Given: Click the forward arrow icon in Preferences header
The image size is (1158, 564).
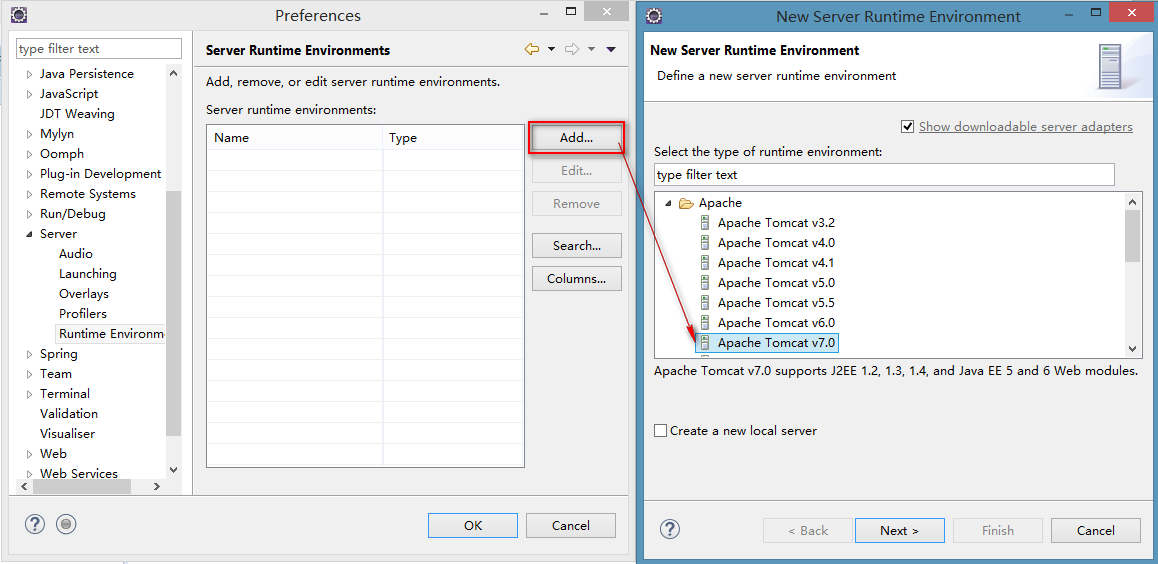Looking at the screenshot, I should 572,49.
